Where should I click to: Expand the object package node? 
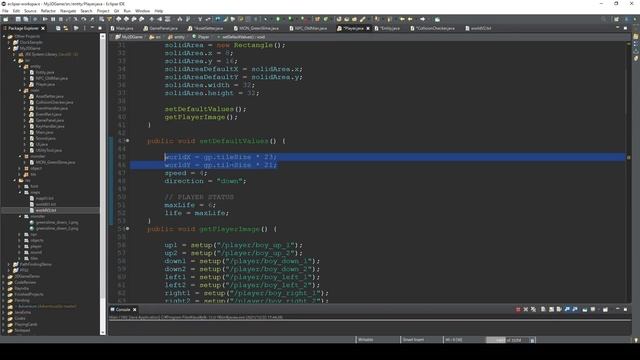[x=20, y=168]
